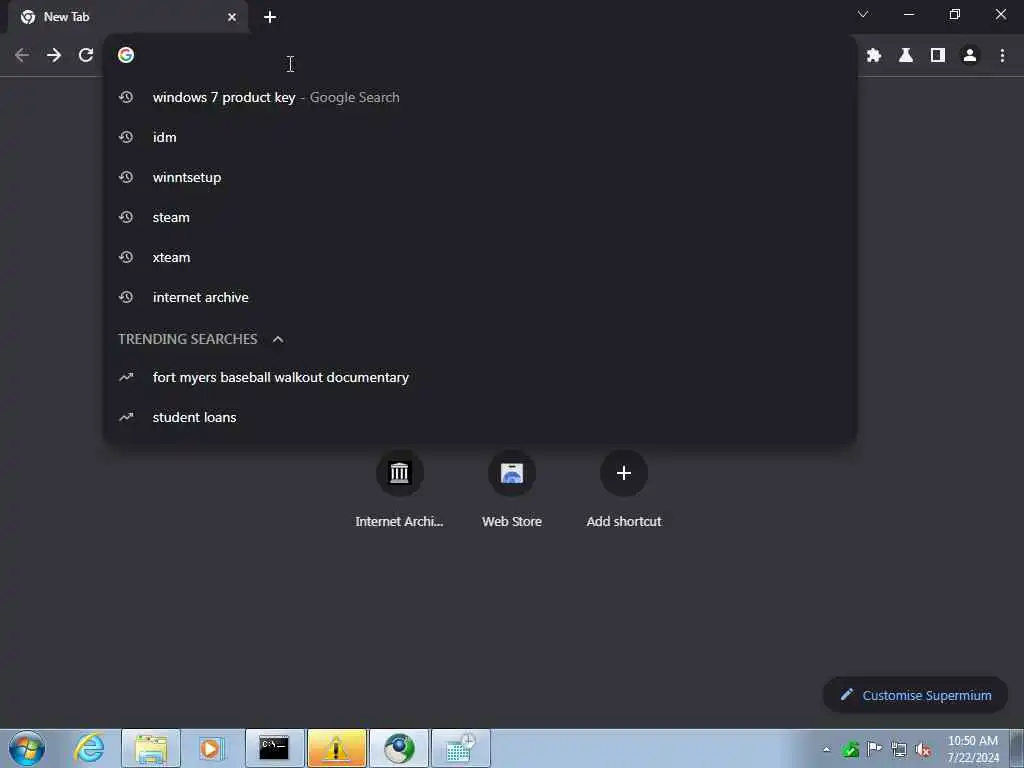Click history icon beside 'windows 7 product key'
The height and width of the screenshot is (768, 1024).
(x=126, y=97)
